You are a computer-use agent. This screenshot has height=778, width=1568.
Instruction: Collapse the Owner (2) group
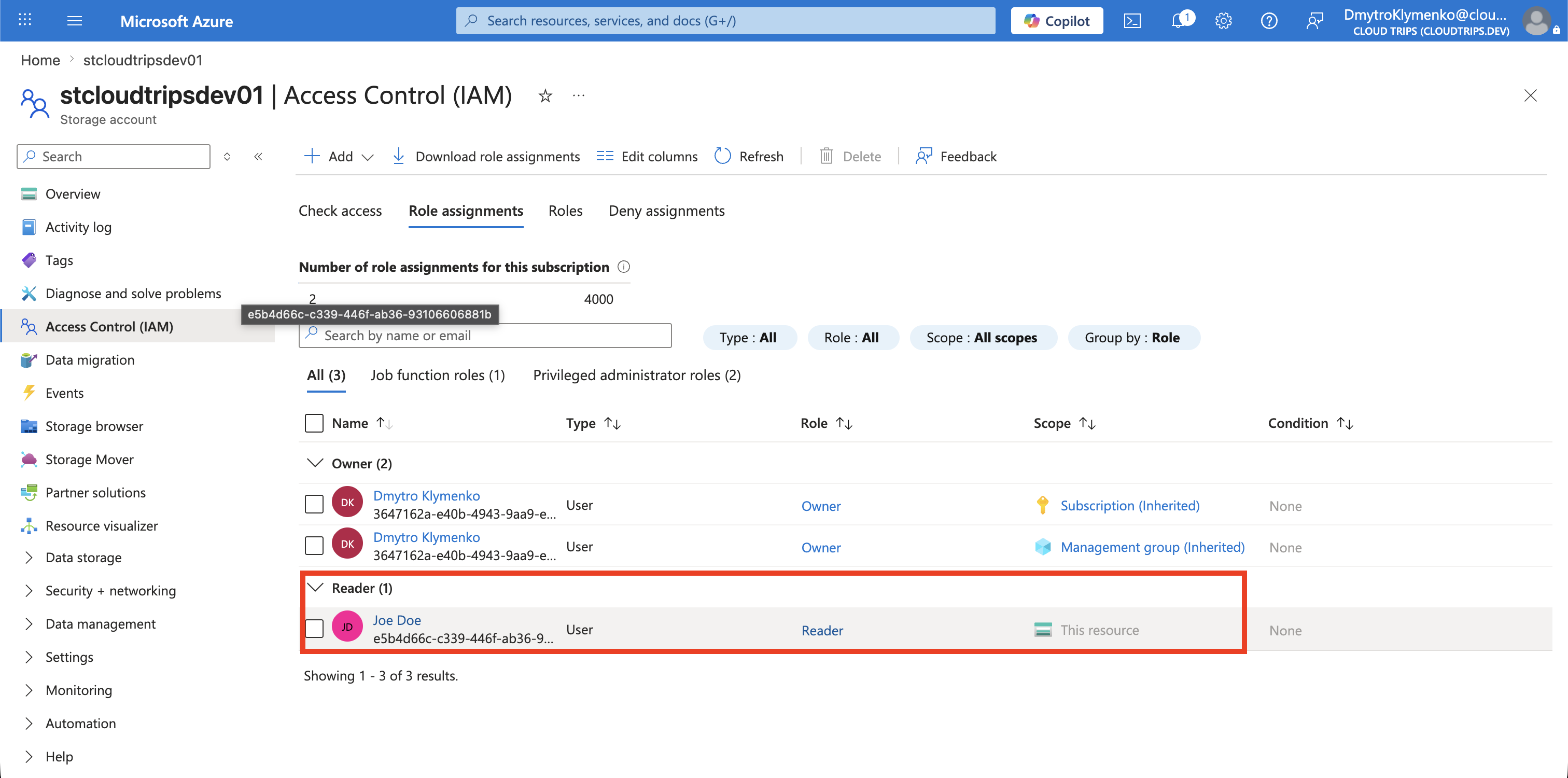[315, 463]
